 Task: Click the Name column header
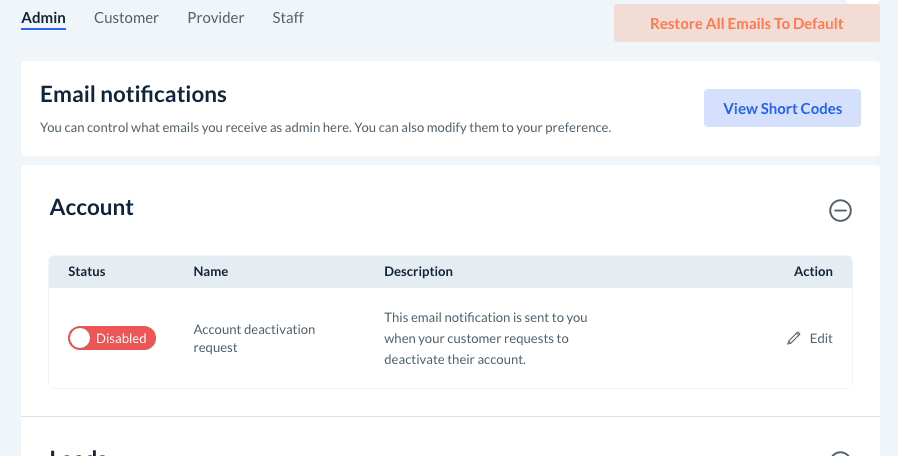210,272
